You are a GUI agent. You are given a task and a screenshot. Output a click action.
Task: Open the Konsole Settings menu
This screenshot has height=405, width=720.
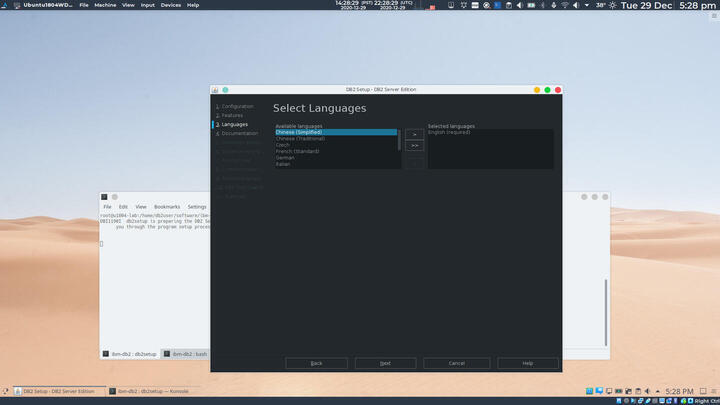click(x=197, y=207)
